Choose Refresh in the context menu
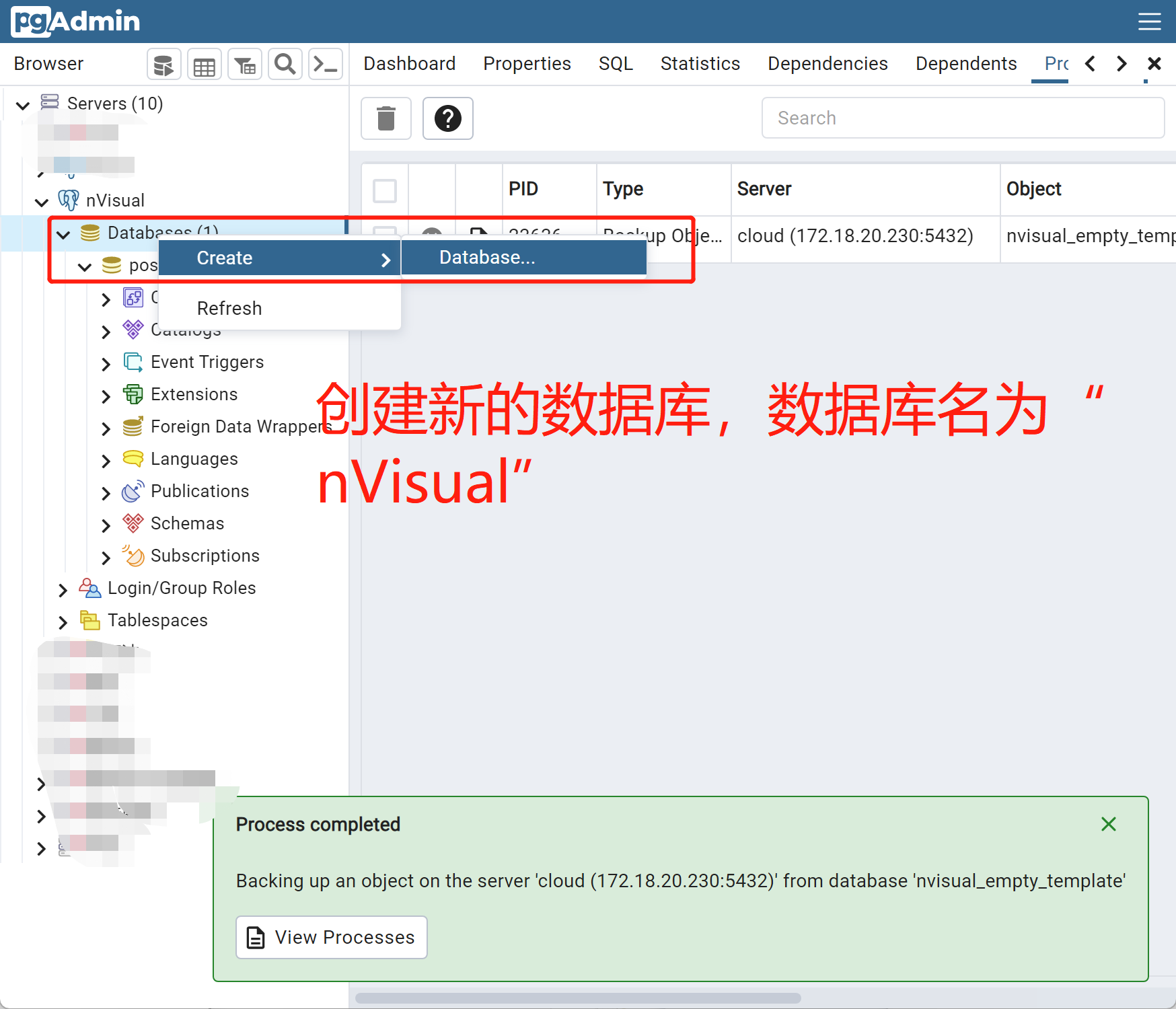The image size is (1176, 1009). point(280,308)
